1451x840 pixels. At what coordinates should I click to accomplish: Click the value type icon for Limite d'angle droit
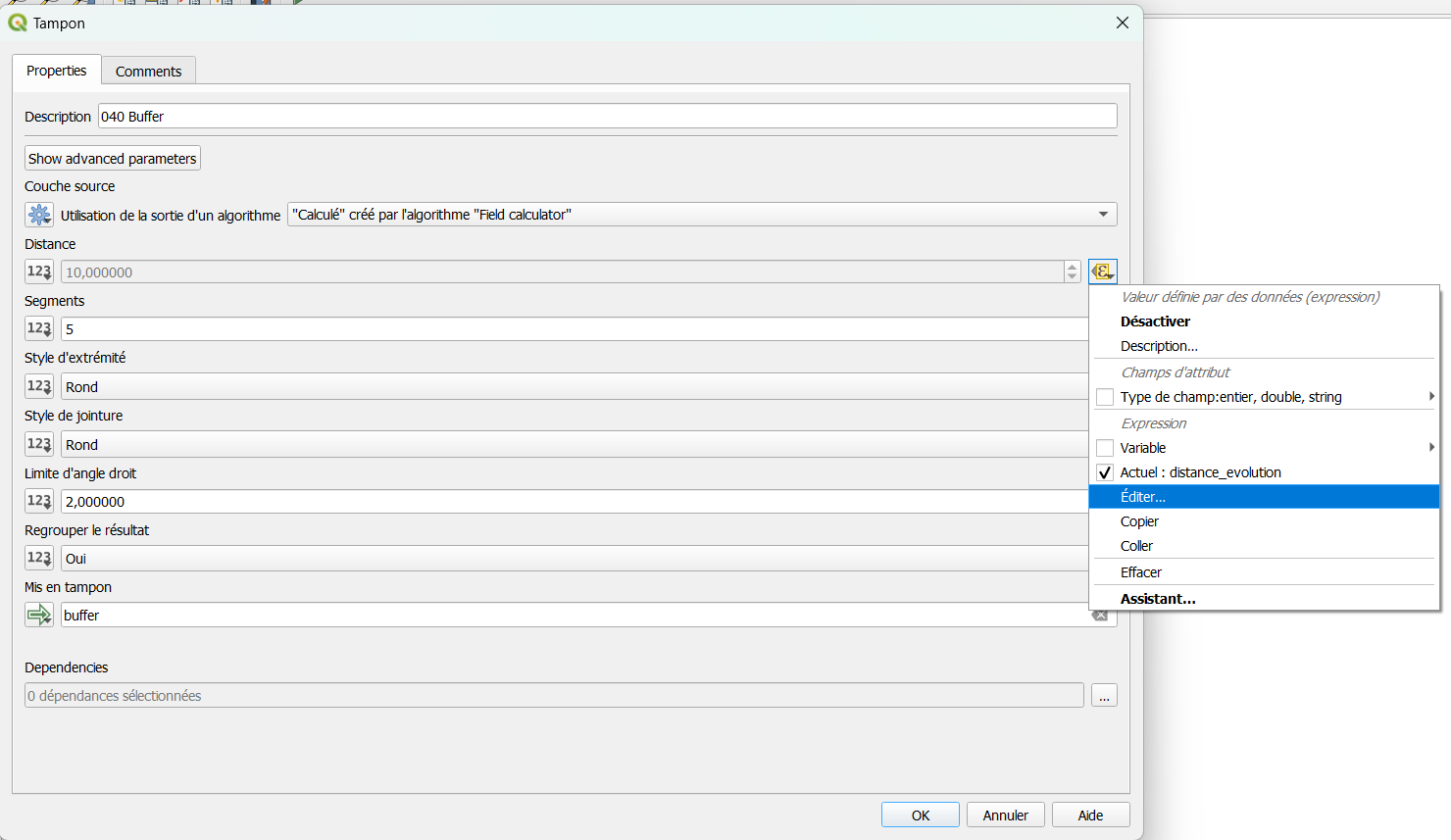(x=39, y=501)
